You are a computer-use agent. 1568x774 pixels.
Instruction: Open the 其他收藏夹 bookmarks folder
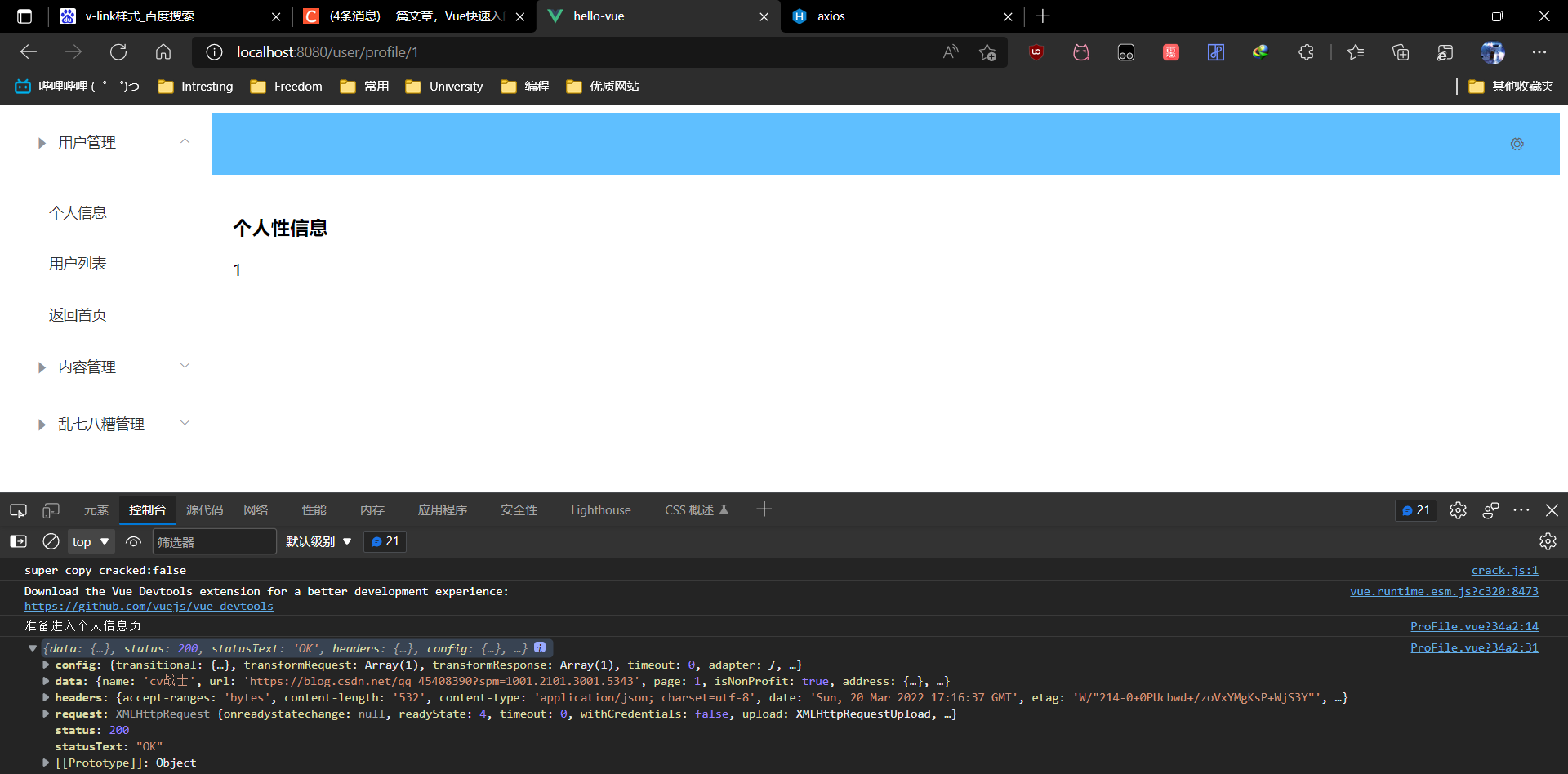tap(1511, 87)
